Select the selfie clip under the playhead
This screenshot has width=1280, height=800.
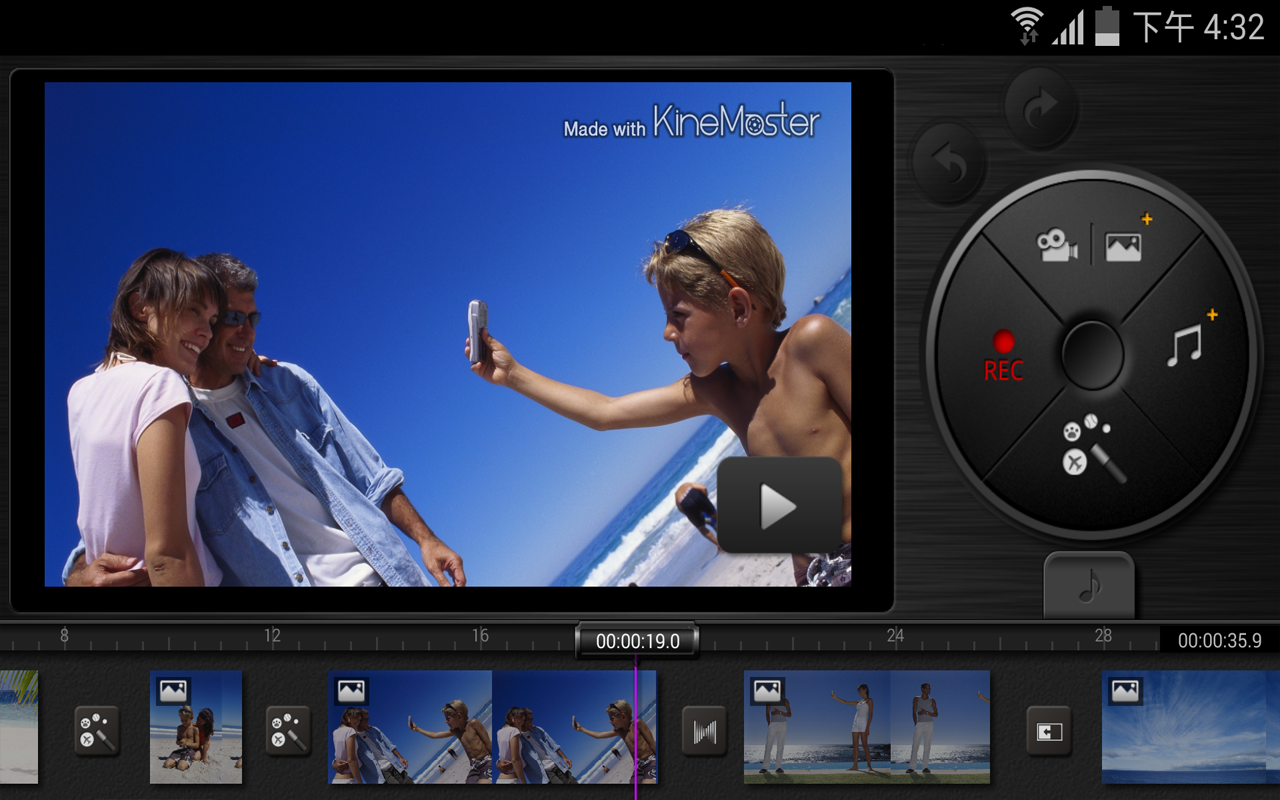click(492, 727)
